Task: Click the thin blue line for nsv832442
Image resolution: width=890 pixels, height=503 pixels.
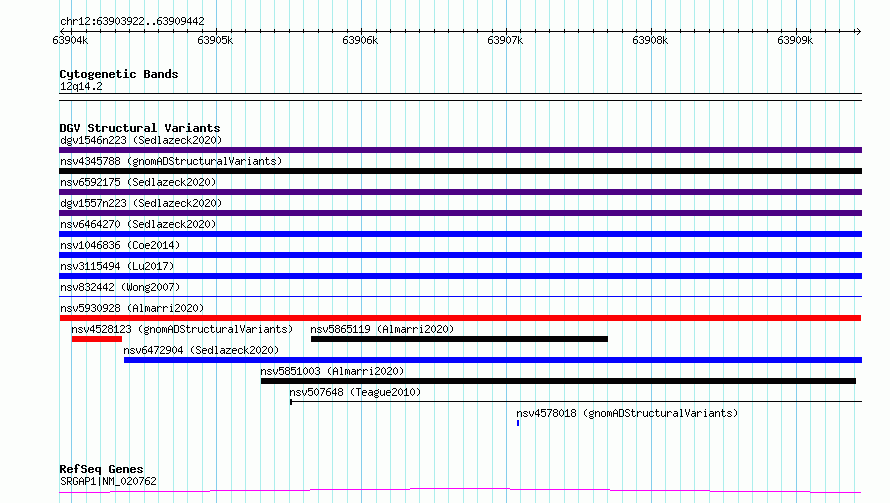Action: click(x=460, y=296)
